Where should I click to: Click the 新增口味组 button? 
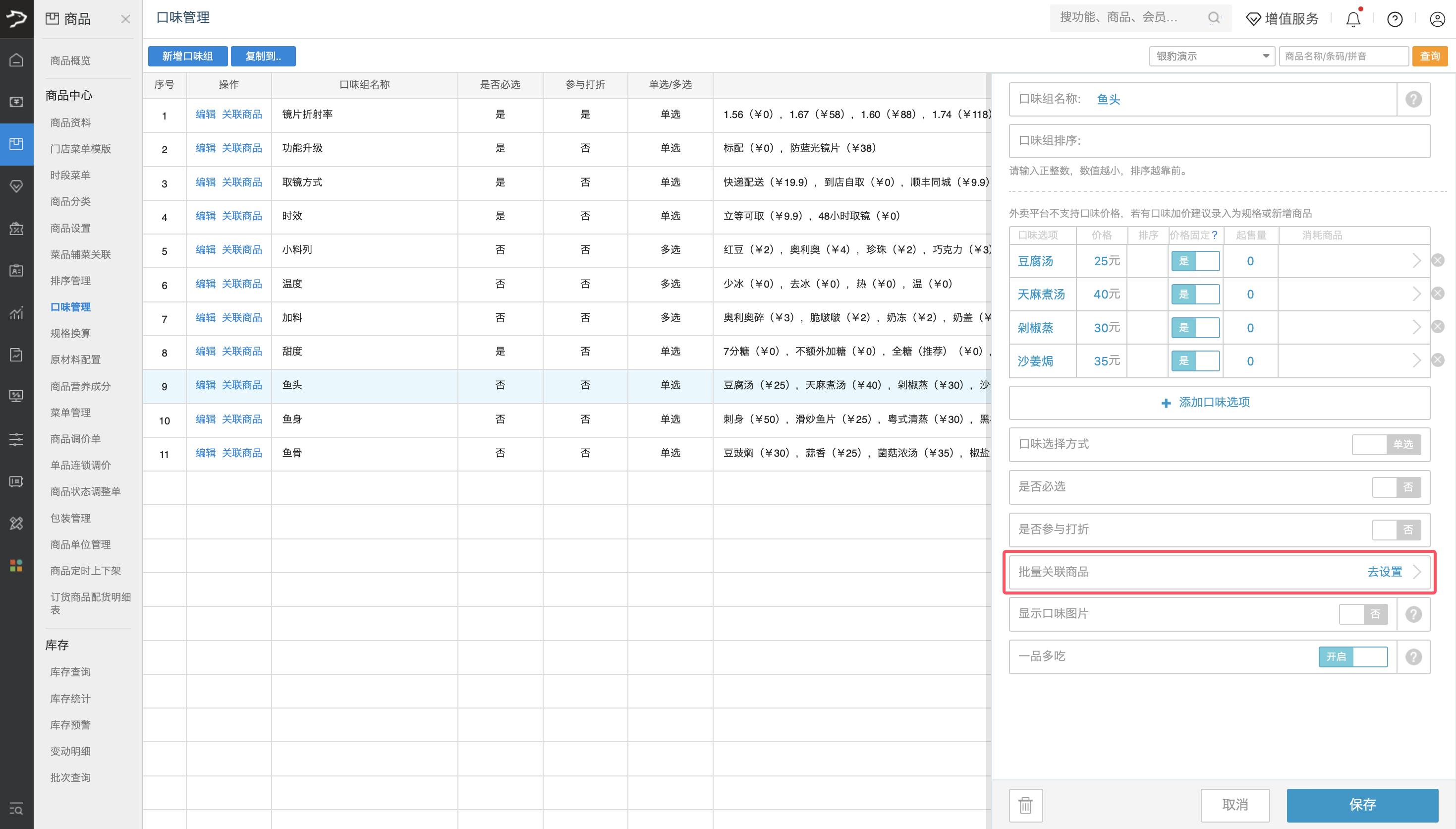point(187,57)
